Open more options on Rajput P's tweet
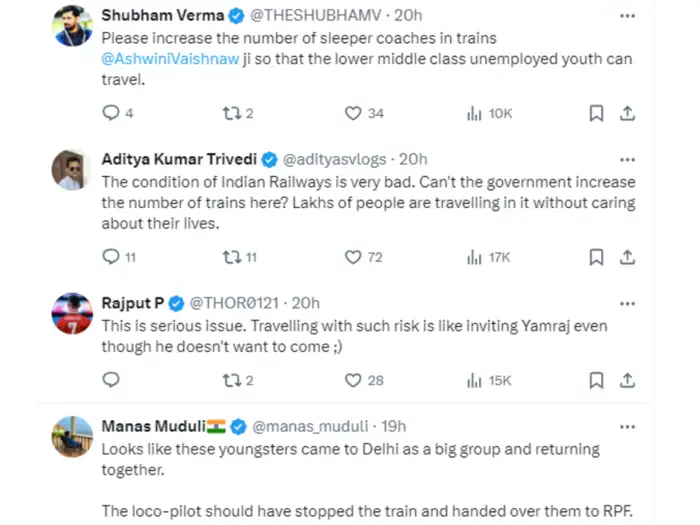Image resolution: width=700 pixels, height=525 pixels. [x=627, y=303]
